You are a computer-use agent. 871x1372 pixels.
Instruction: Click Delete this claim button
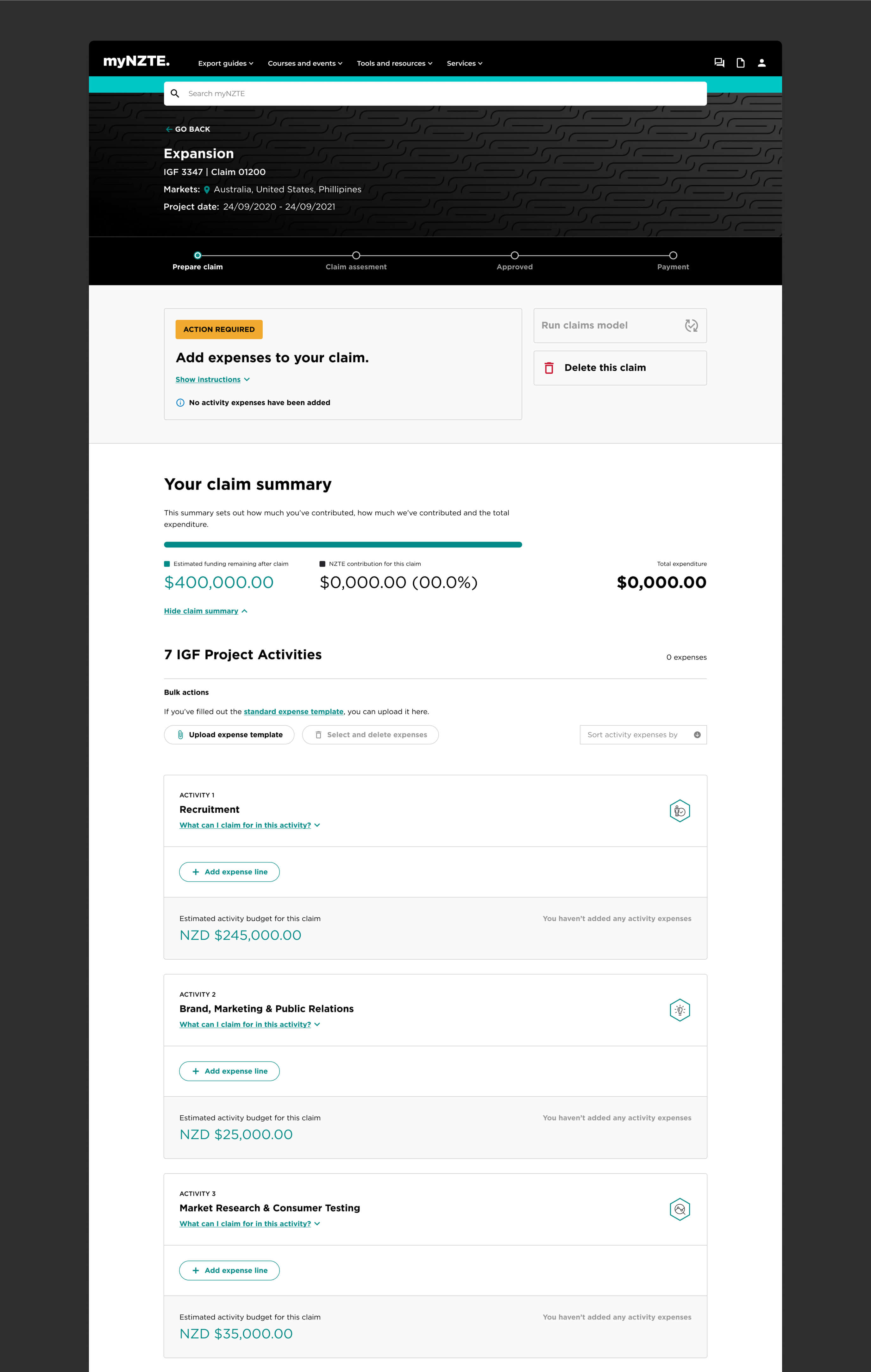(x=620, y=368)
